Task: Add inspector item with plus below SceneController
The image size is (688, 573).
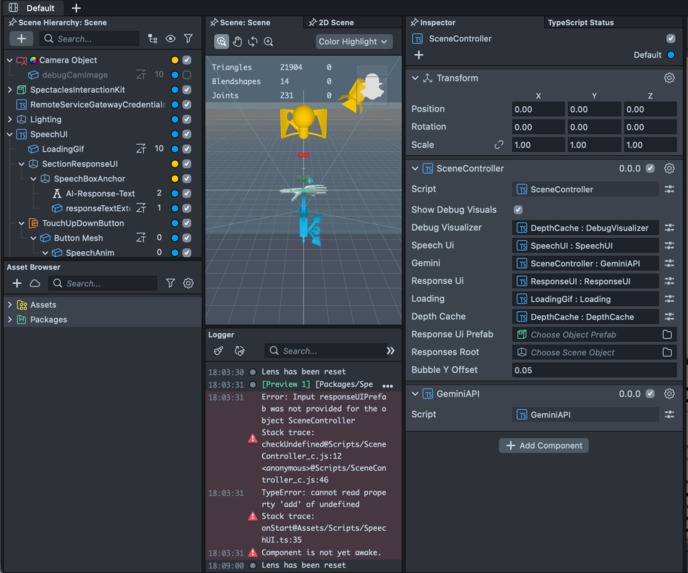Action: click(419, 55)
